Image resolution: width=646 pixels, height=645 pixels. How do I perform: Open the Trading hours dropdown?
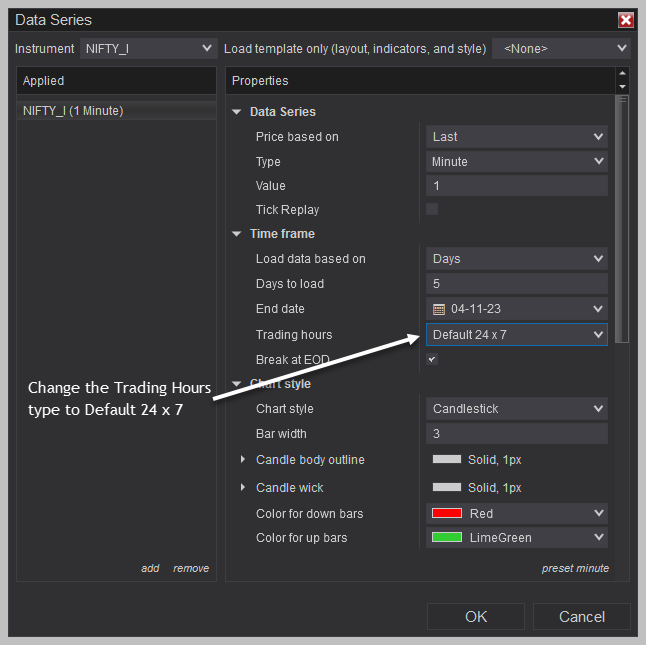pos(517,334)
